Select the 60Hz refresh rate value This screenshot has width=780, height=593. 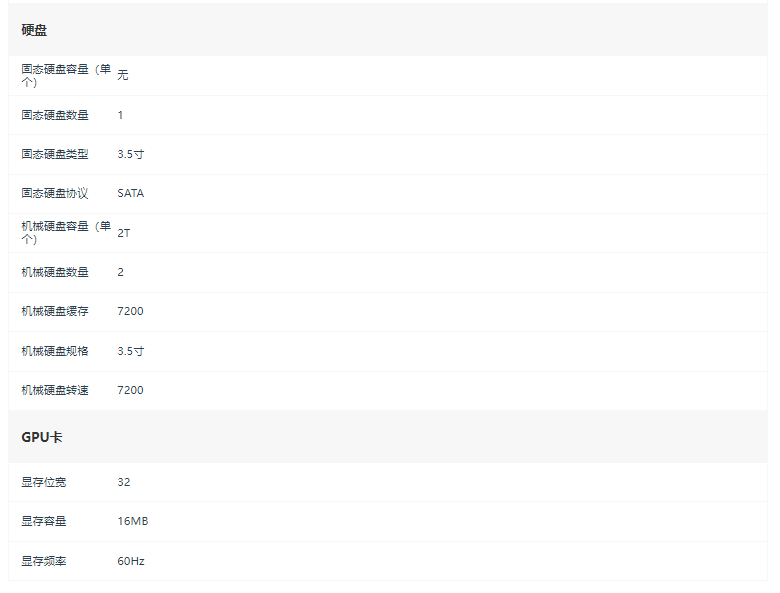point(130,561)
